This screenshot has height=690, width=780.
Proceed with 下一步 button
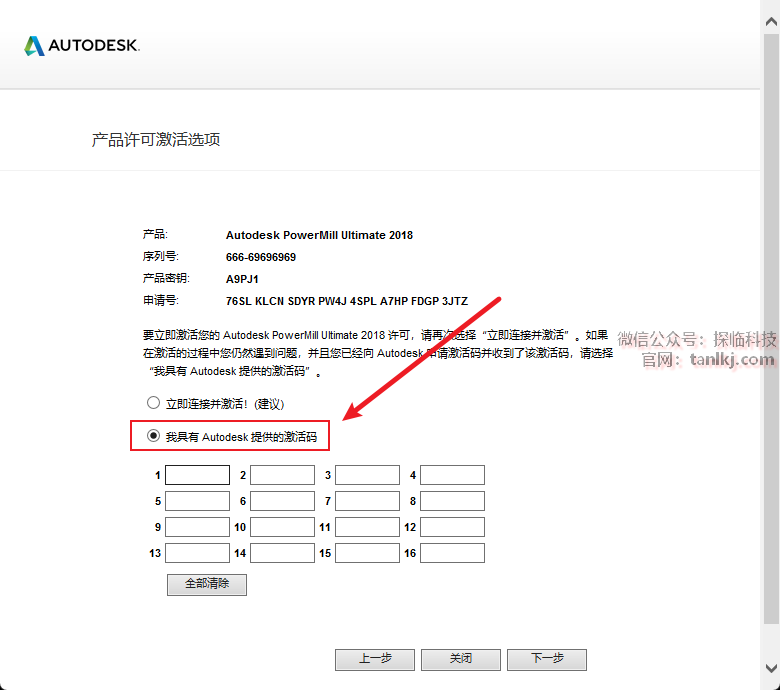point(547,660)
